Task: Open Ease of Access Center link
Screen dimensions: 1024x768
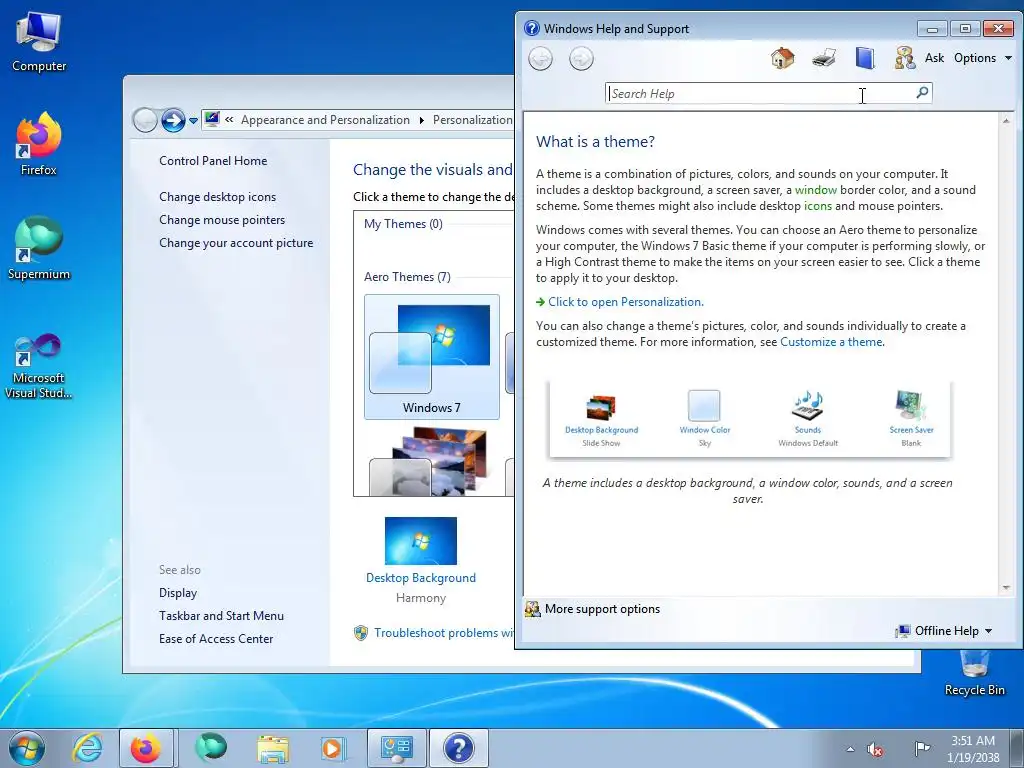Action: click(216, 639)
